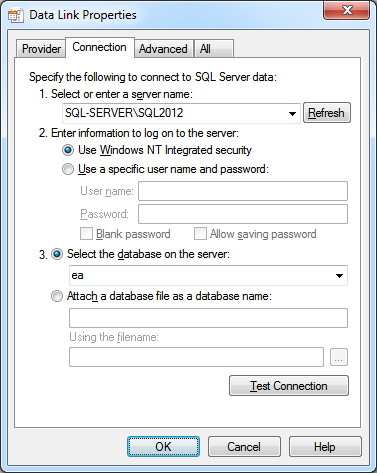377x473 pixels.
Task: Select the Connection tab
Action: coord(100,47)
